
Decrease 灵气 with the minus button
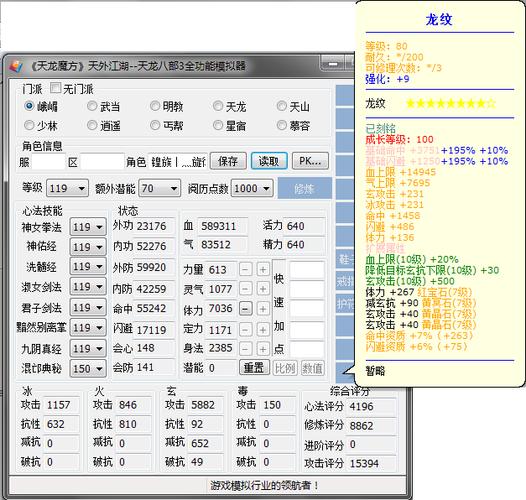coord(246,289)
